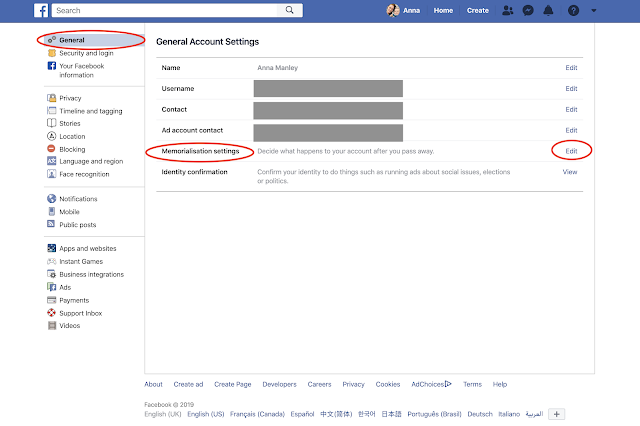
Task: Edit the Ad account contact row
Action: 571,130
